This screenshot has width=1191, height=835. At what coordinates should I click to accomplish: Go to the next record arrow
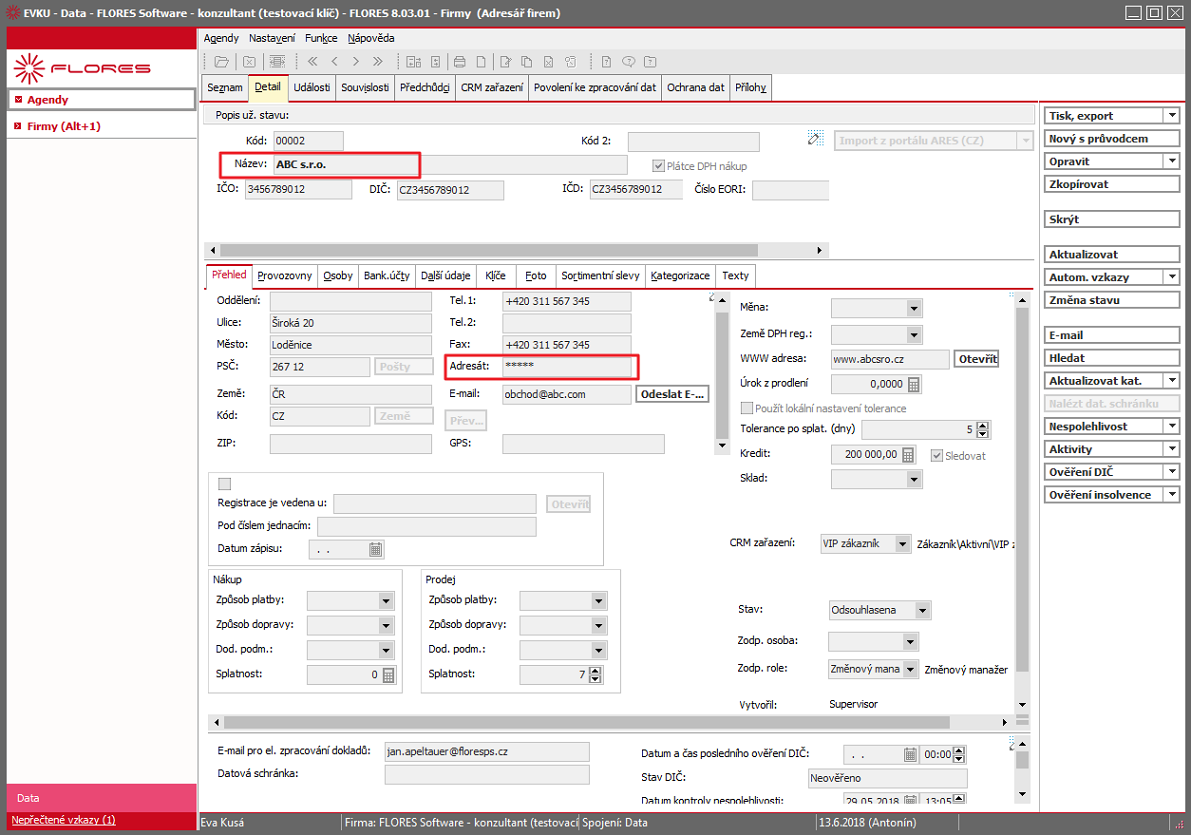point(355,62)
